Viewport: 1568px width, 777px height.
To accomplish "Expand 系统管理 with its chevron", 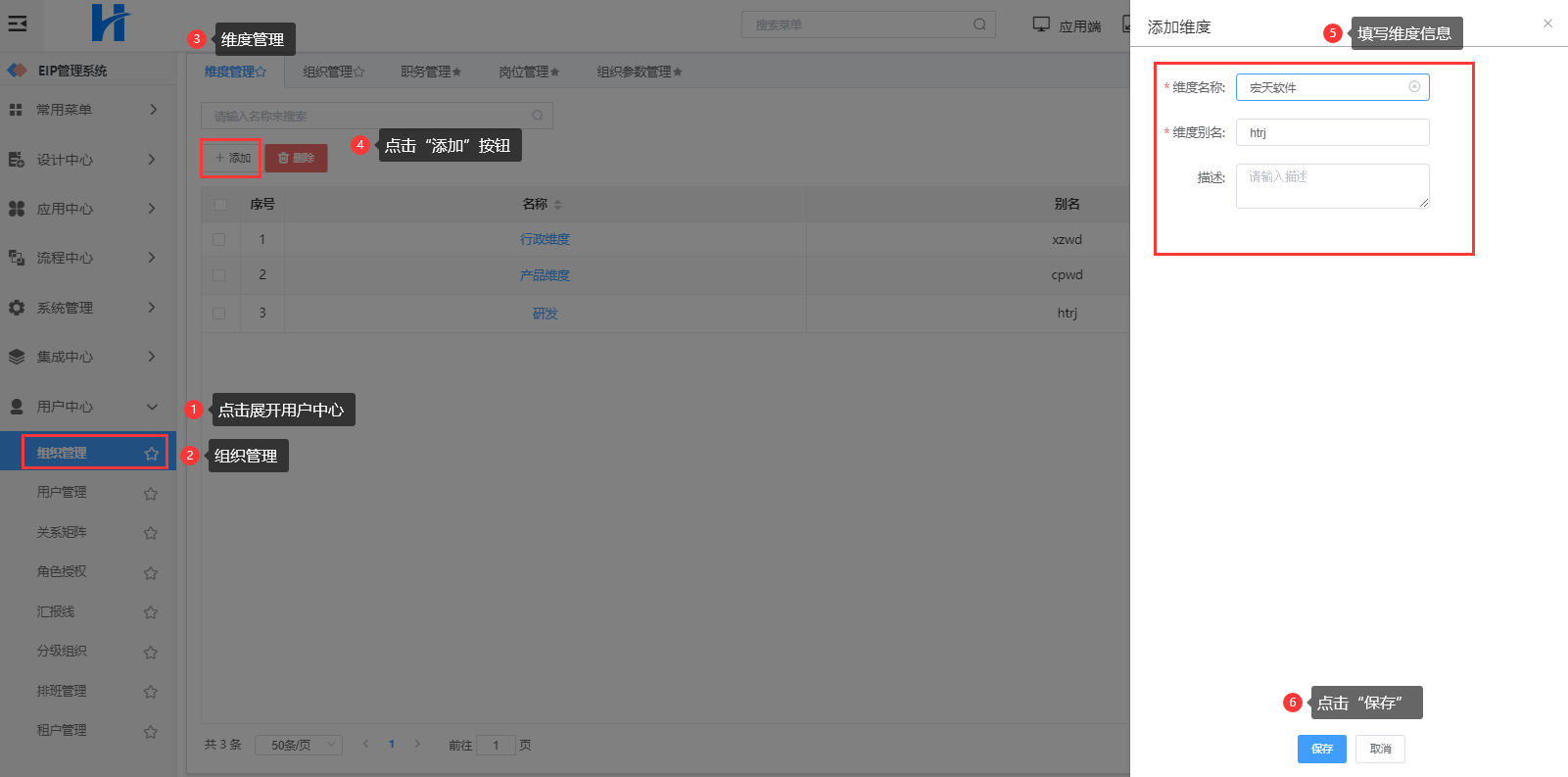I will 152,307.
